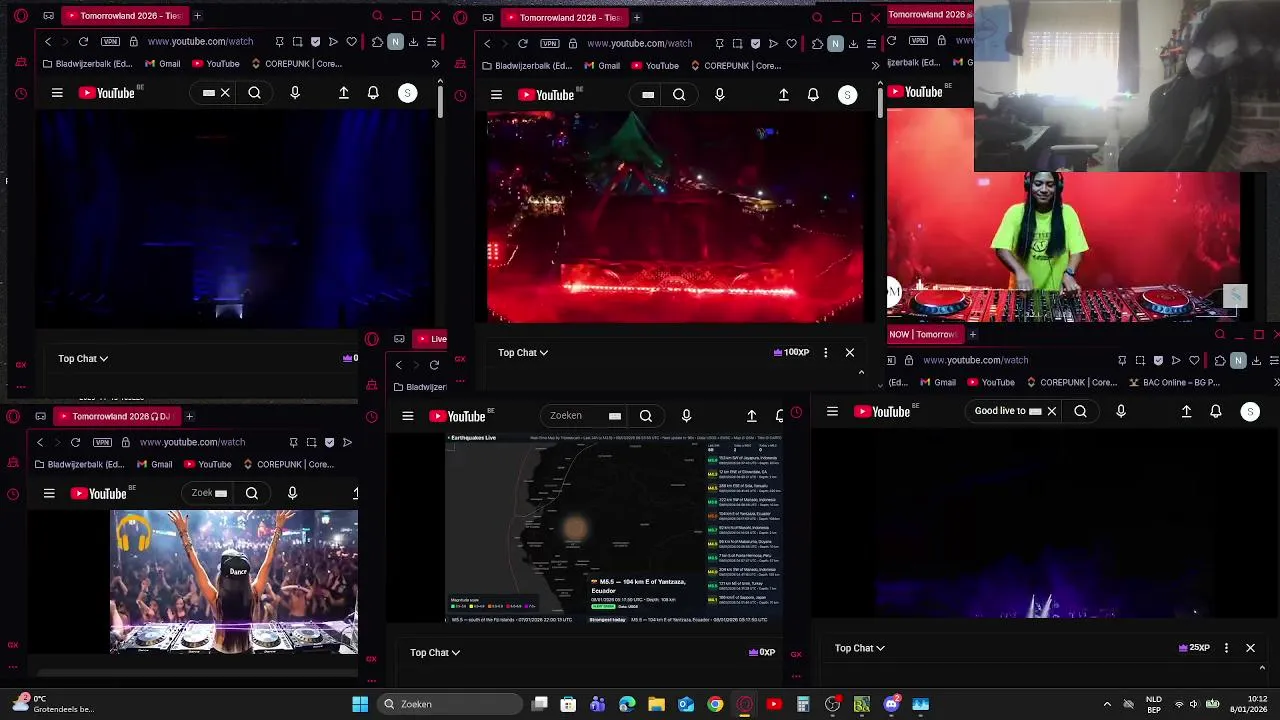Click Opera GX logo of top-left window
This screenshot has height=720, width=1280.
tap(21, 16)
